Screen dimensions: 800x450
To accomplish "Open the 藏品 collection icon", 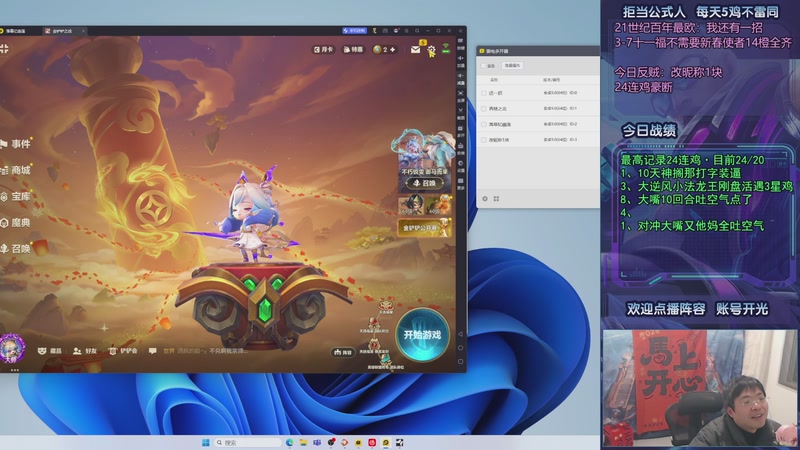I will click(x=49, y=351).
